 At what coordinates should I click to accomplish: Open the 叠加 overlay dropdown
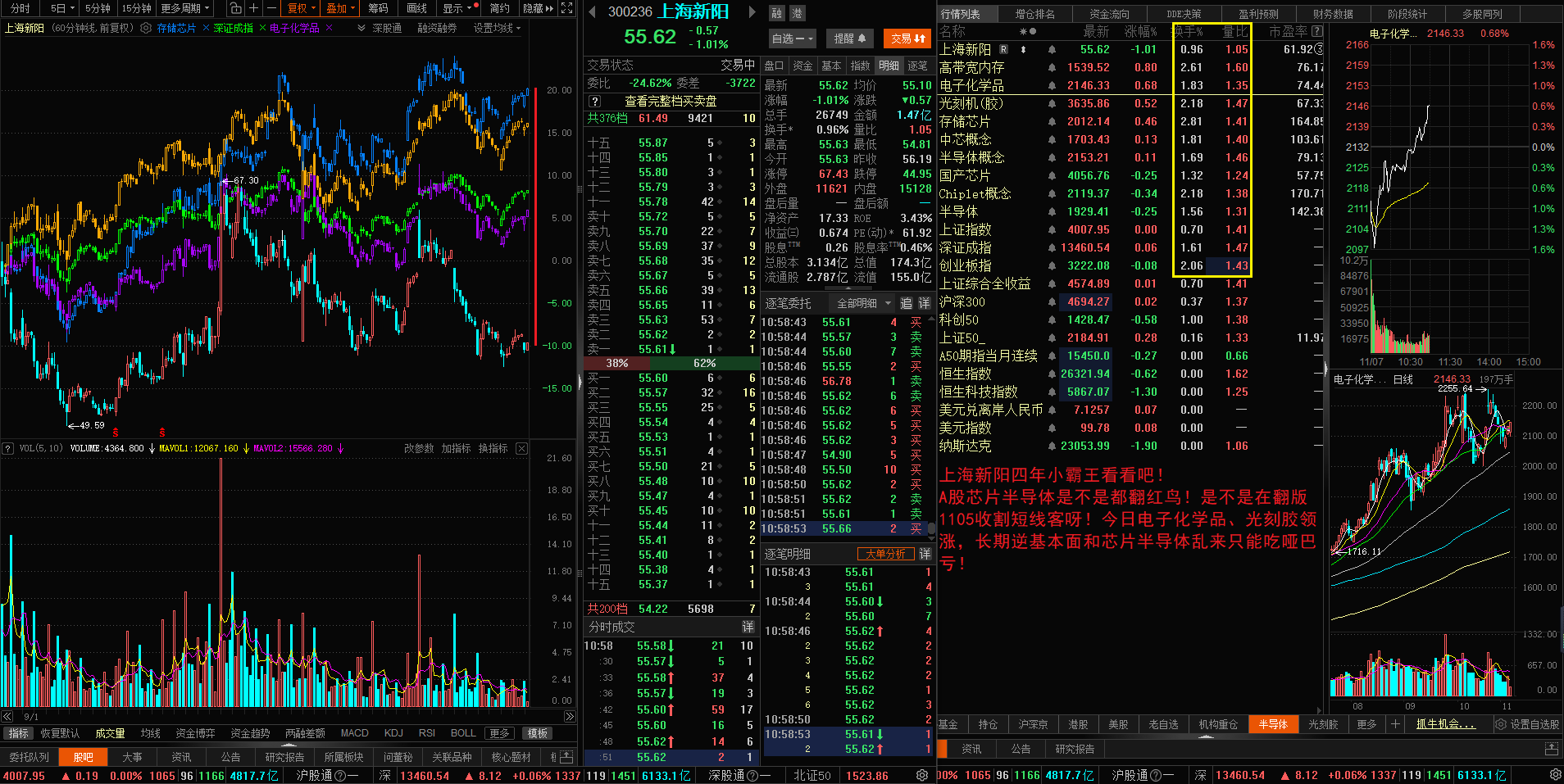(340, 8)
